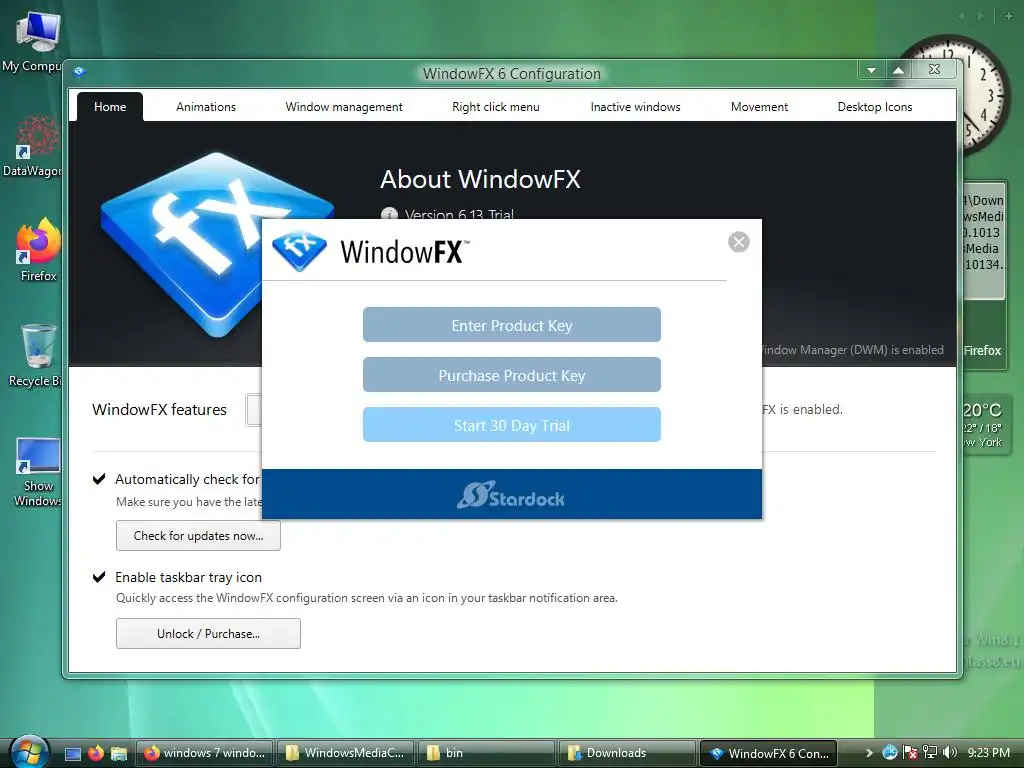Click the 9:23 PM taskbar clock
Viewport: 1024px width, 768px height.
(x=989, y=753)
